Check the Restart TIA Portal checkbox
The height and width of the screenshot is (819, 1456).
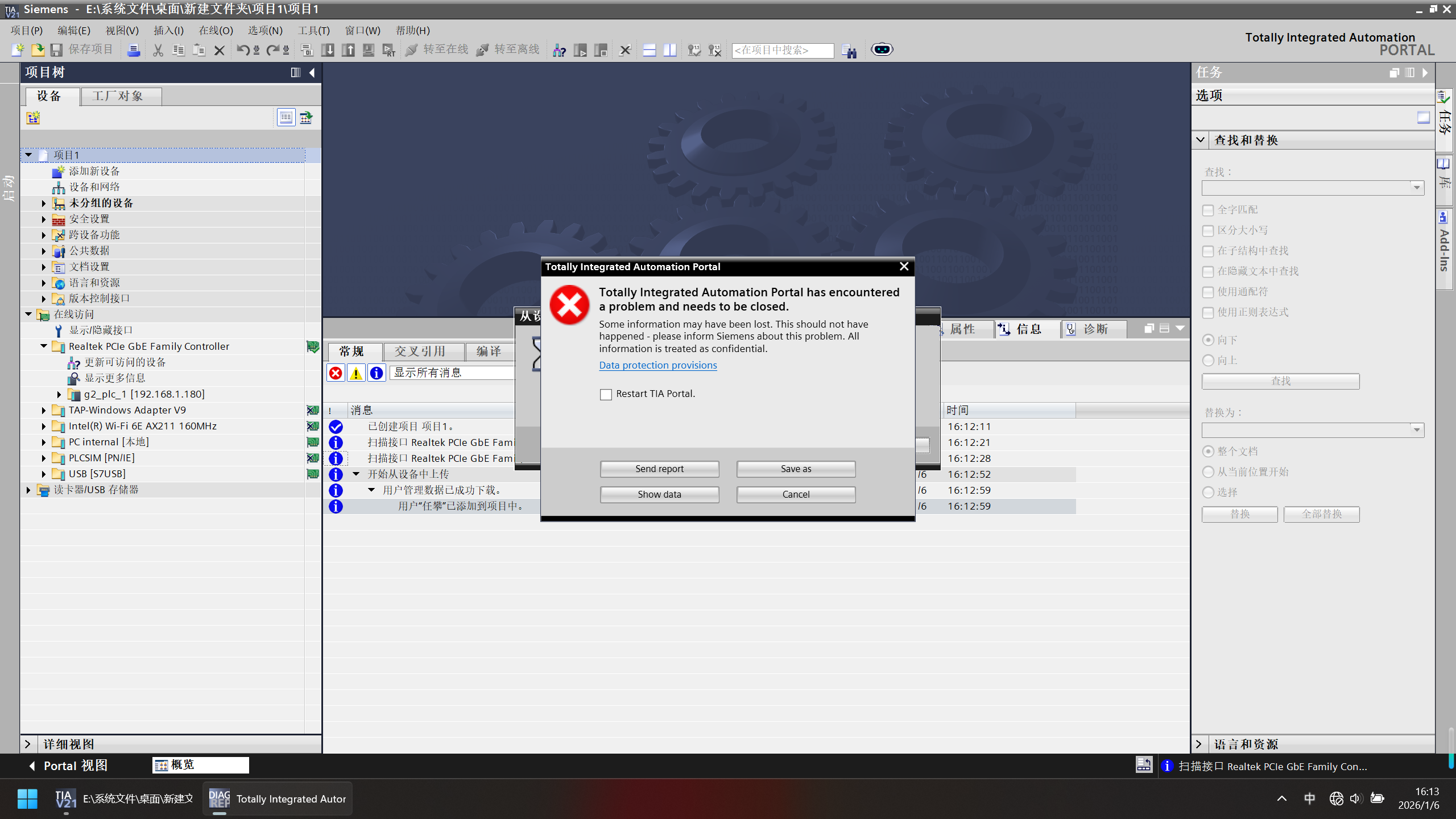pyautogui.click(x=606, y=394)
